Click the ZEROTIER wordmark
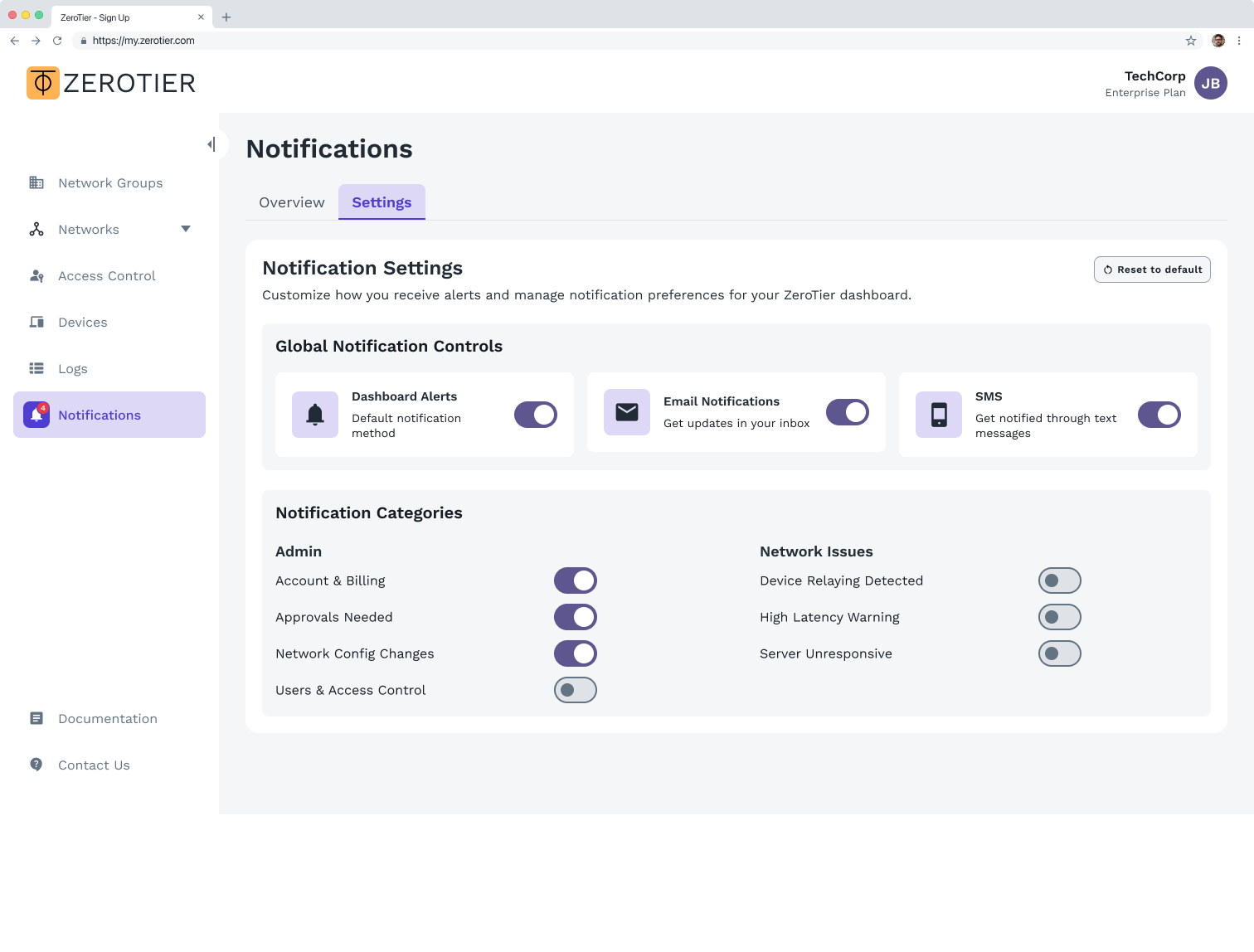The height and width of the screenshot is (952, 1254). coord(129,83)
